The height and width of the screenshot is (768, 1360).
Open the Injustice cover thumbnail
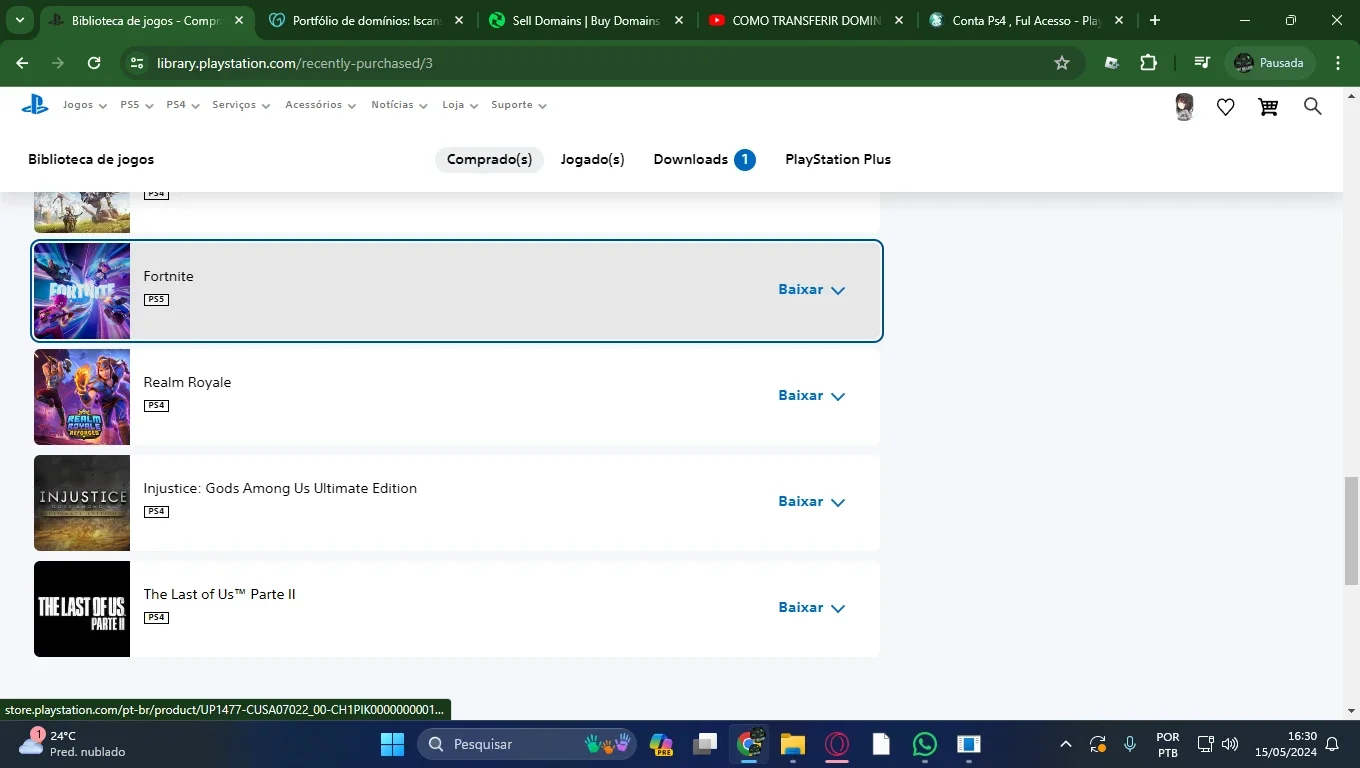pyautogui.click(x=82, y=503)
